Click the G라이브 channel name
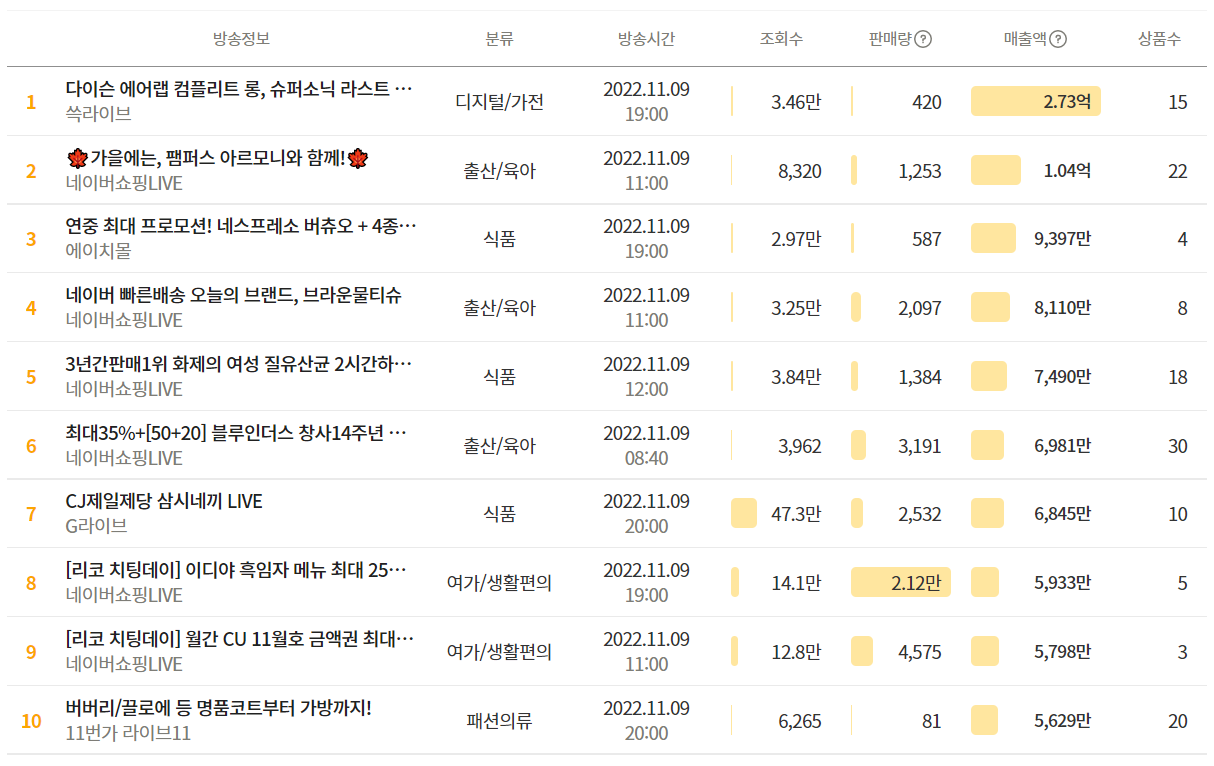The height and width of the screenshot is (766, 1214). pyautogui.click(x=96, y=526)
